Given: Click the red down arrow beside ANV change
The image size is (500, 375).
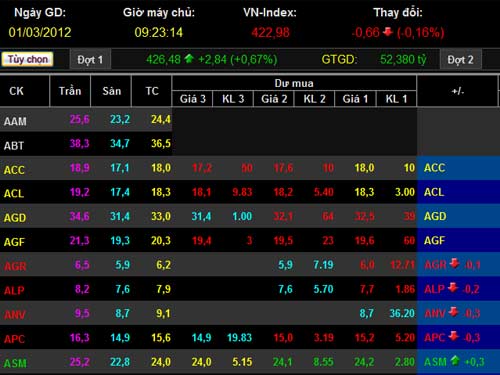Looking at the screenshot, I should point(453,312).
